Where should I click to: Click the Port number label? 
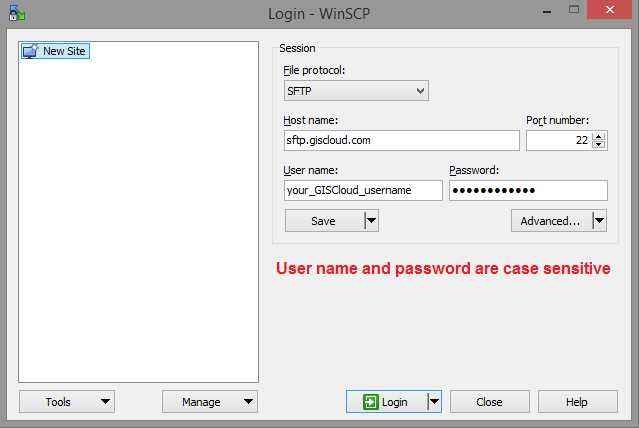tap(557, 120)
